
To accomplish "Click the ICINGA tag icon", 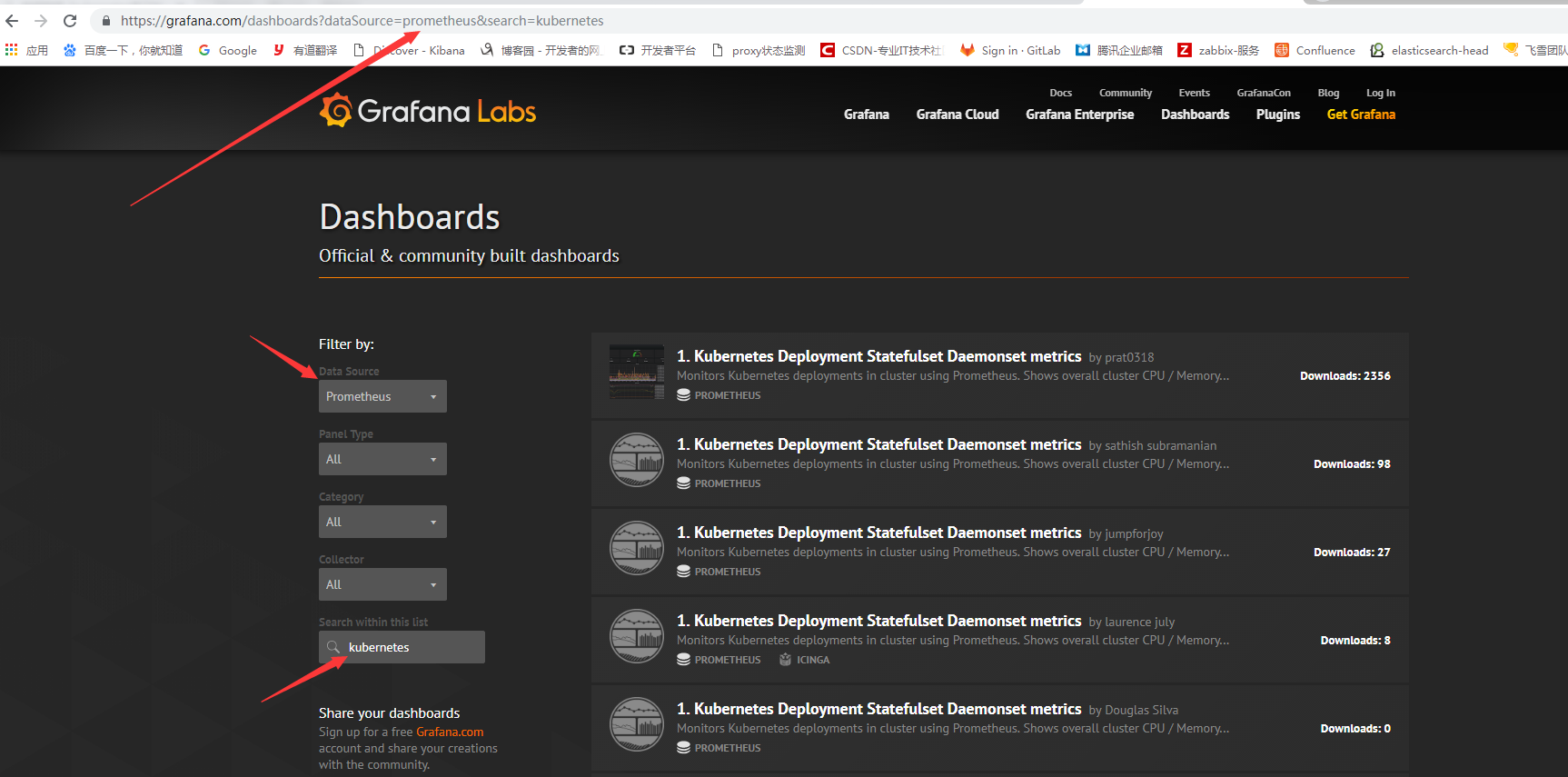I will 786,660.
